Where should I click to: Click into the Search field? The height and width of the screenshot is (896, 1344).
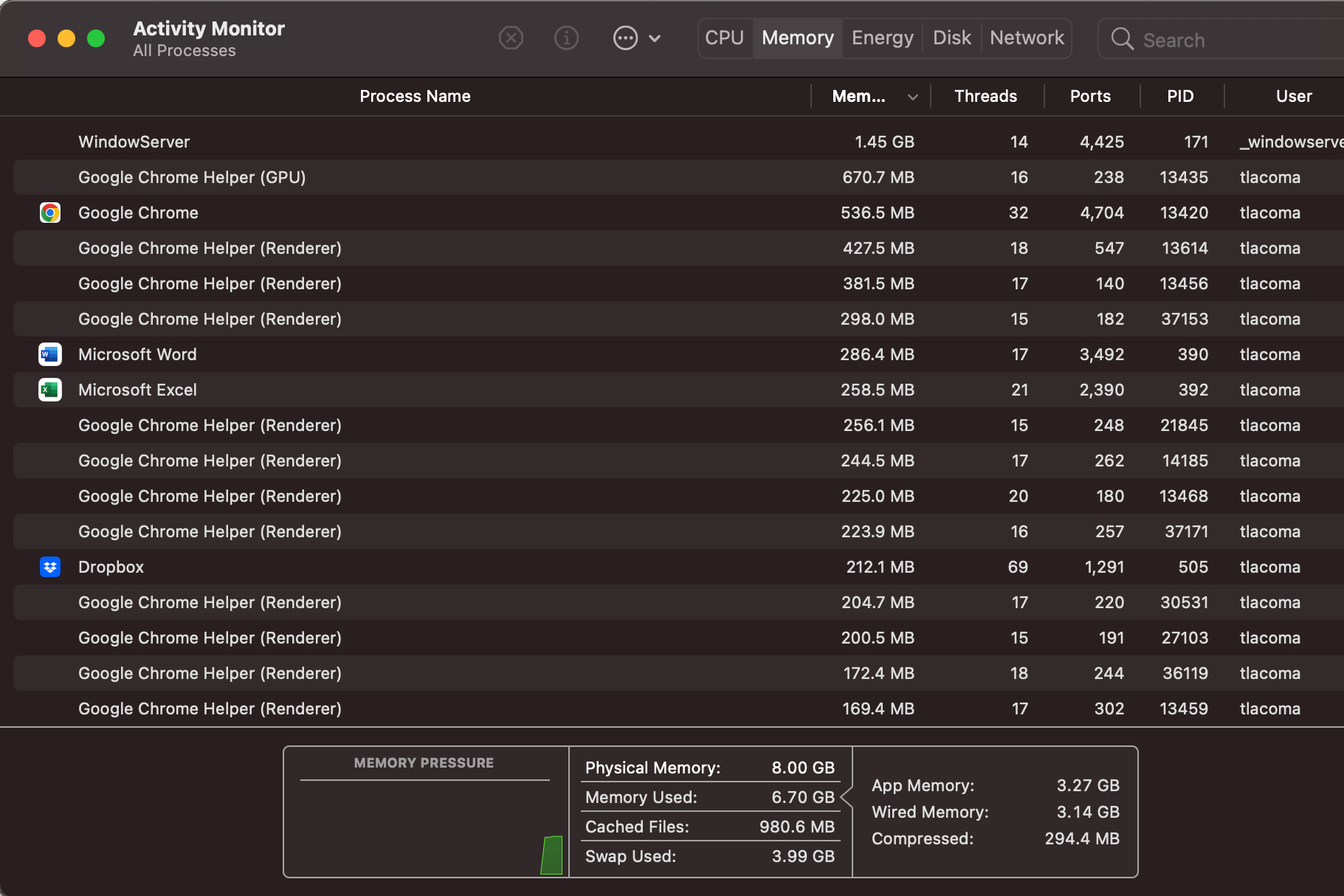pos(1221,39)
